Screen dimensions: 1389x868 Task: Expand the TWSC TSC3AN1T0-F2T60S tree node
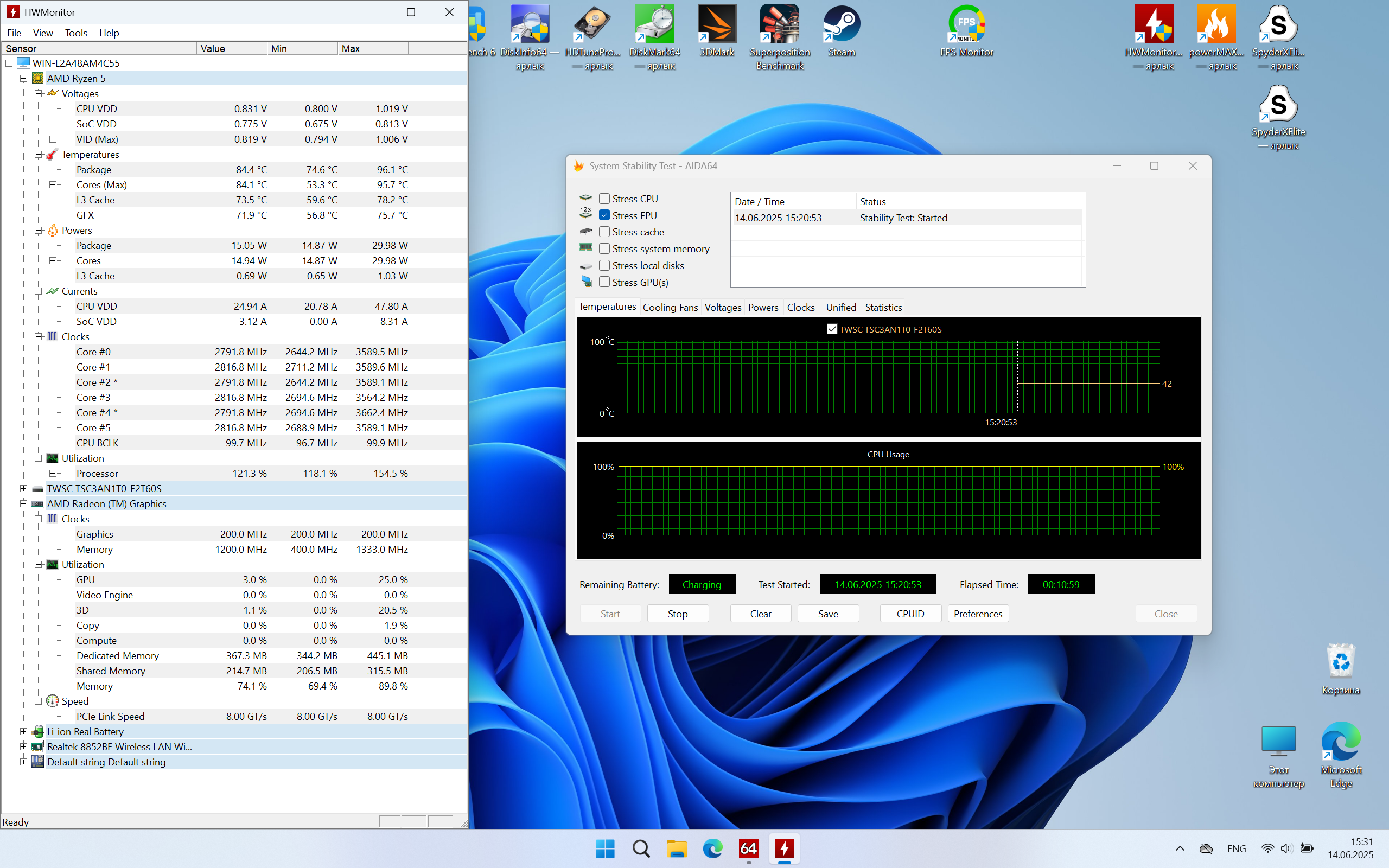[x=23, y=489]
